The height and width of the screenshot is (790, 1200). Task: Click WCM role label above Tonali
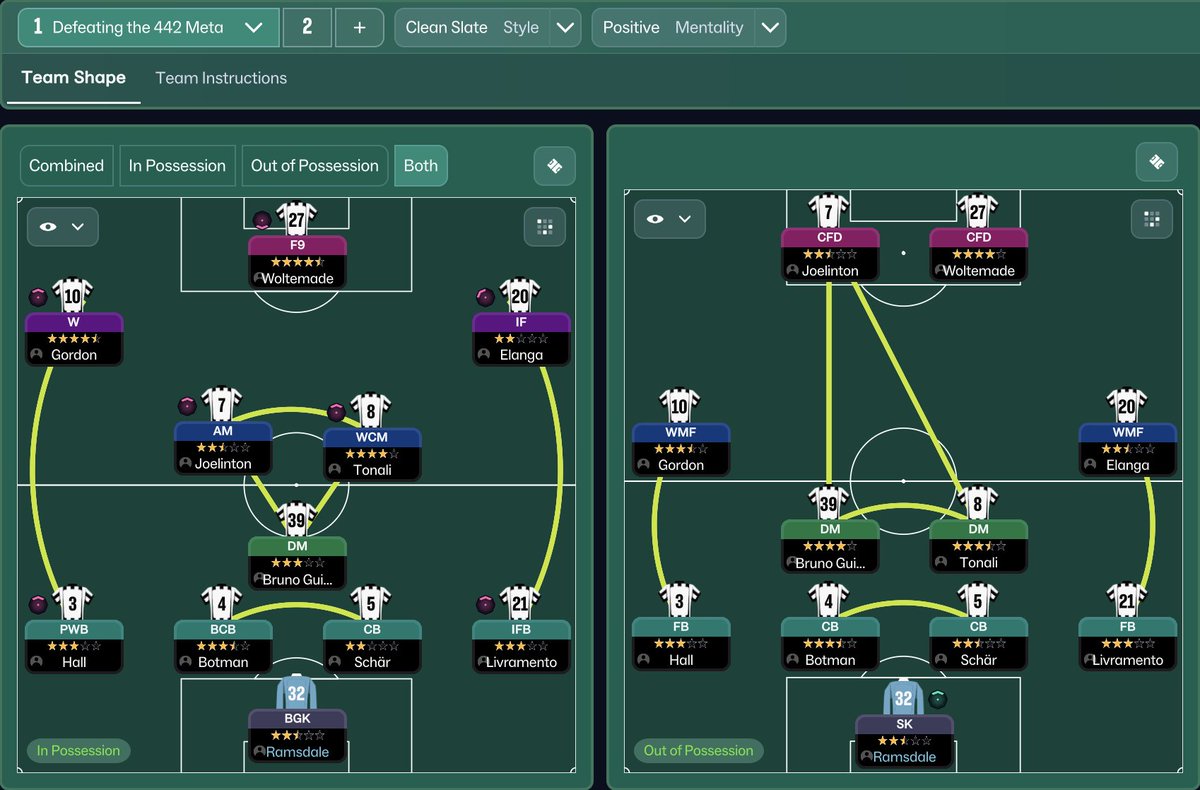(x=371, y=437)
